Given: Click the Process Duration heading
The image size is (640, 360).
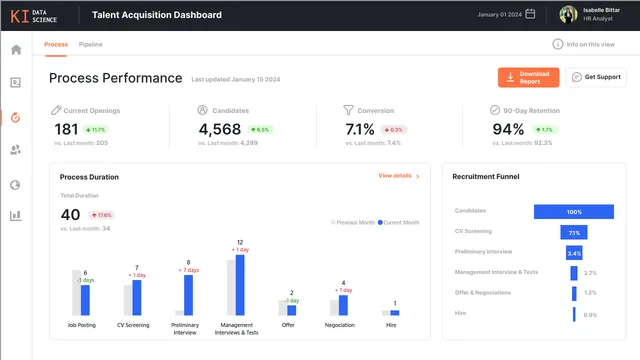Looking at the screenshot, I should click(89, 177).
